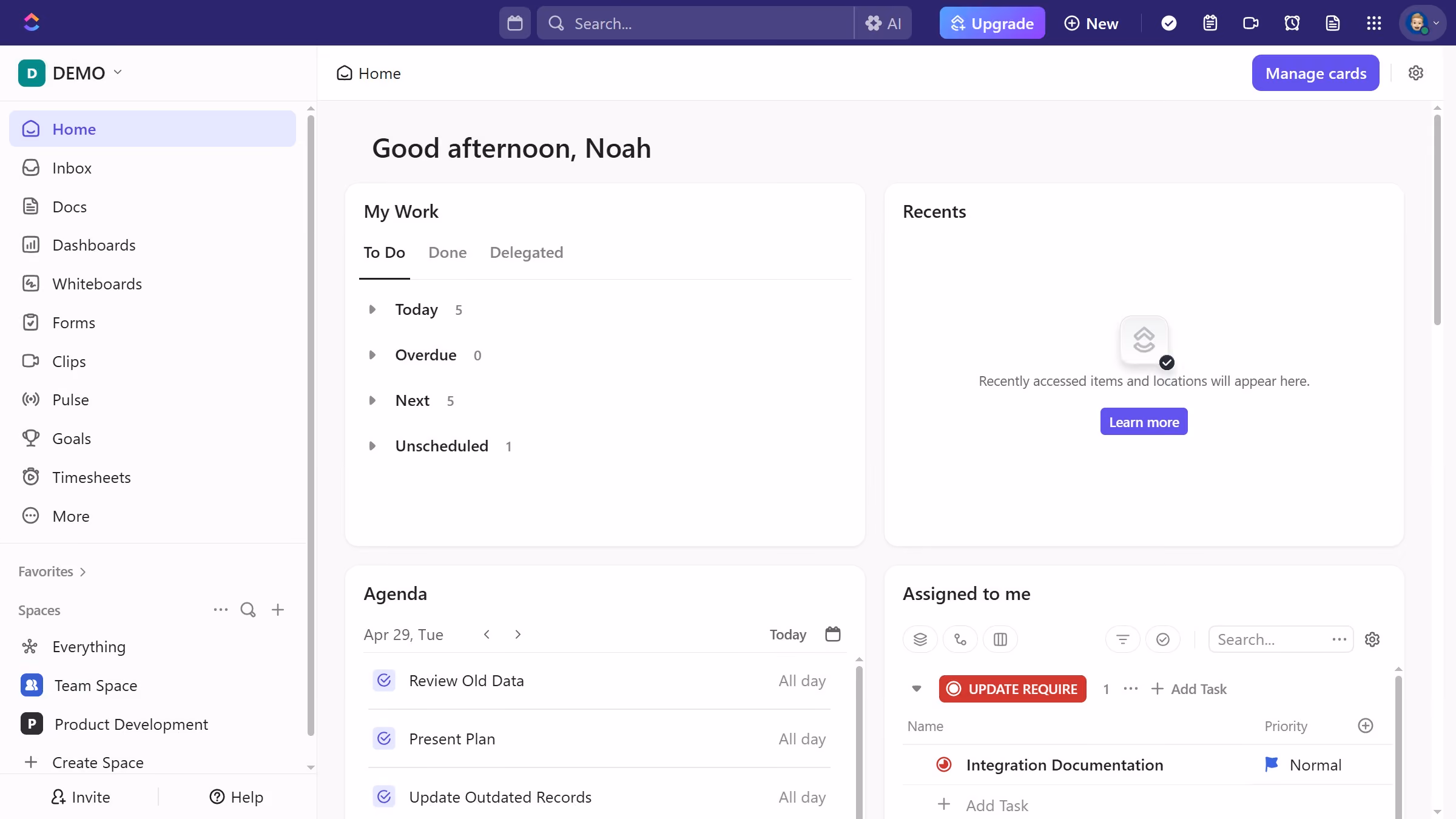Viewport: 1456px width, 819px height.
Task: Expand the Next group
Action: 372,400
